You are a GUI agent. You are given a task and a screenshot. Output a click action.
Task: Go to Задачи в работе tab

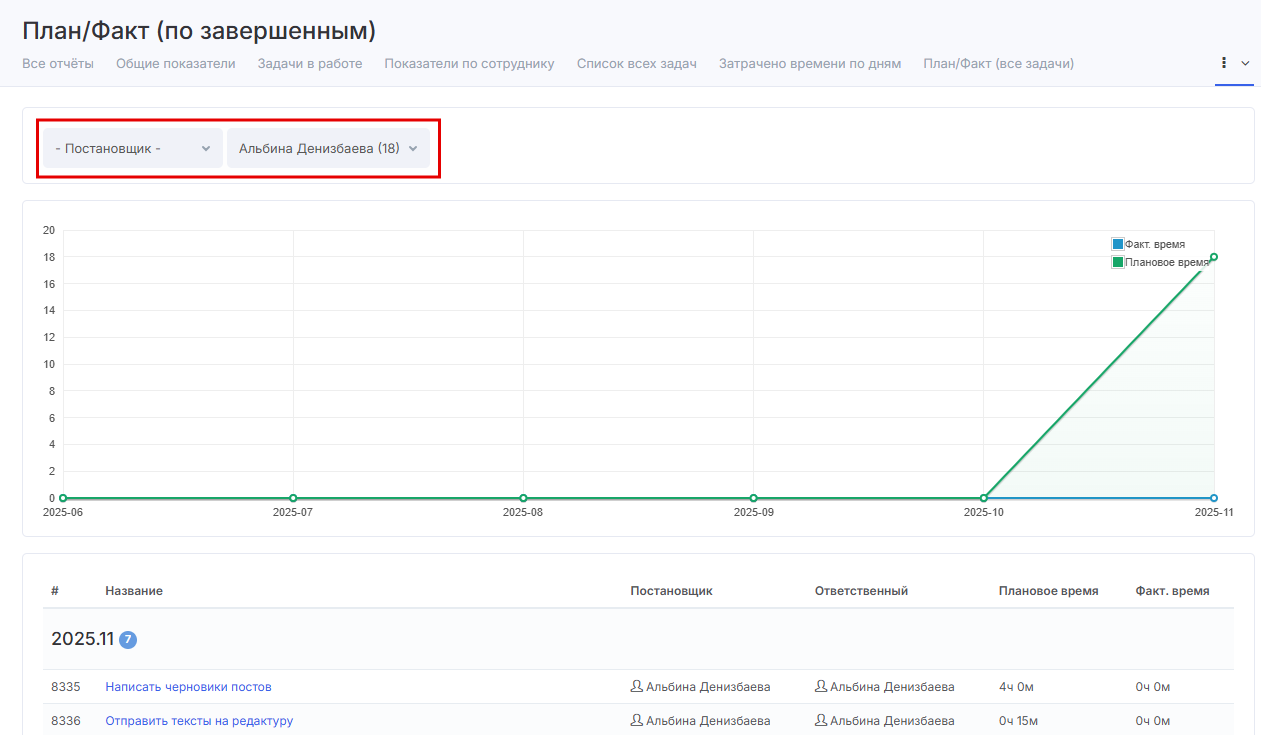[309, 64]
